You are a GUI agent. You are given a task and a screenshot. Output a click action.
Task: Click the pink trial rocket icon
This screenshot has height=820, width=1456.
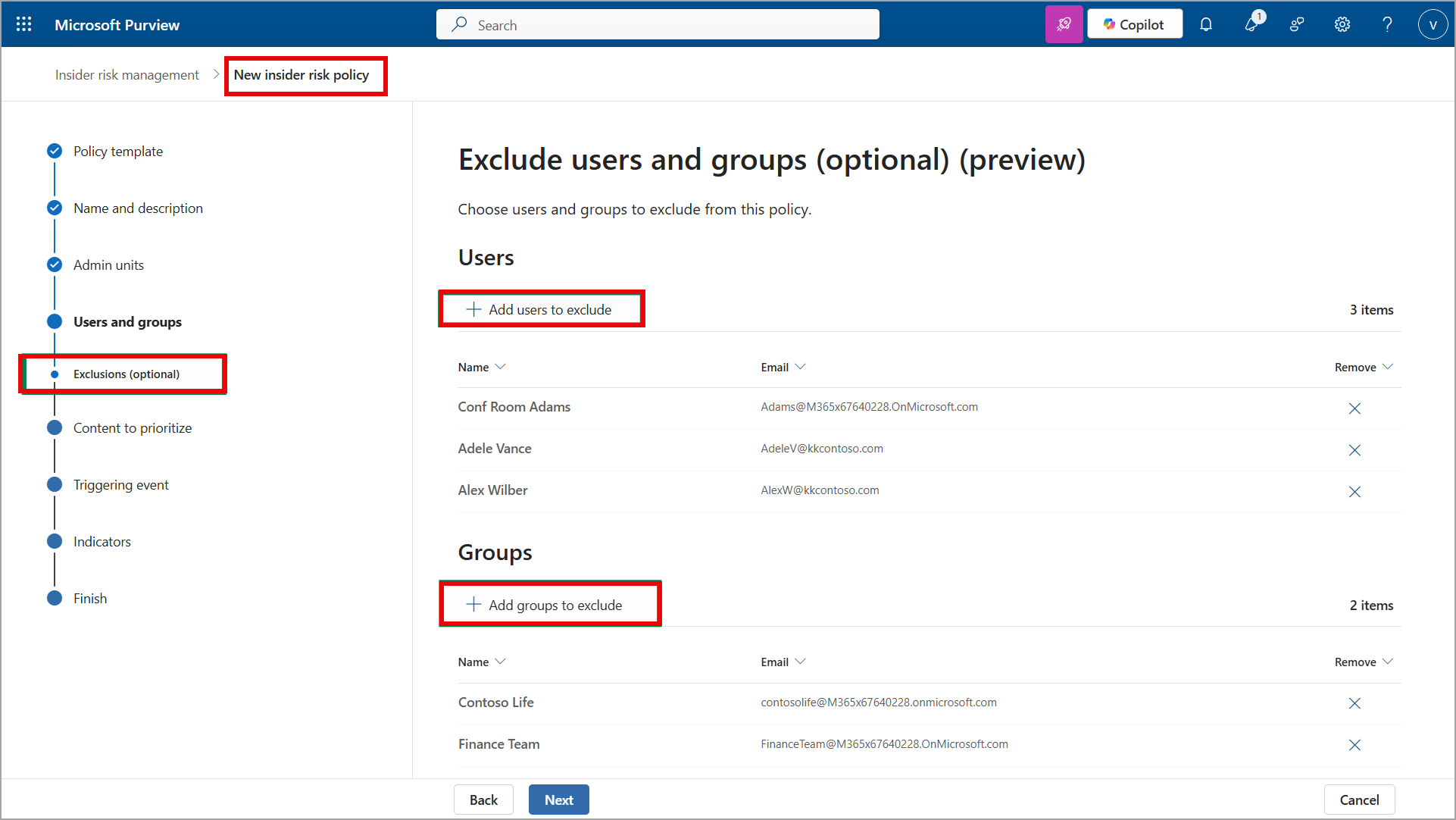pos(1064,23)
